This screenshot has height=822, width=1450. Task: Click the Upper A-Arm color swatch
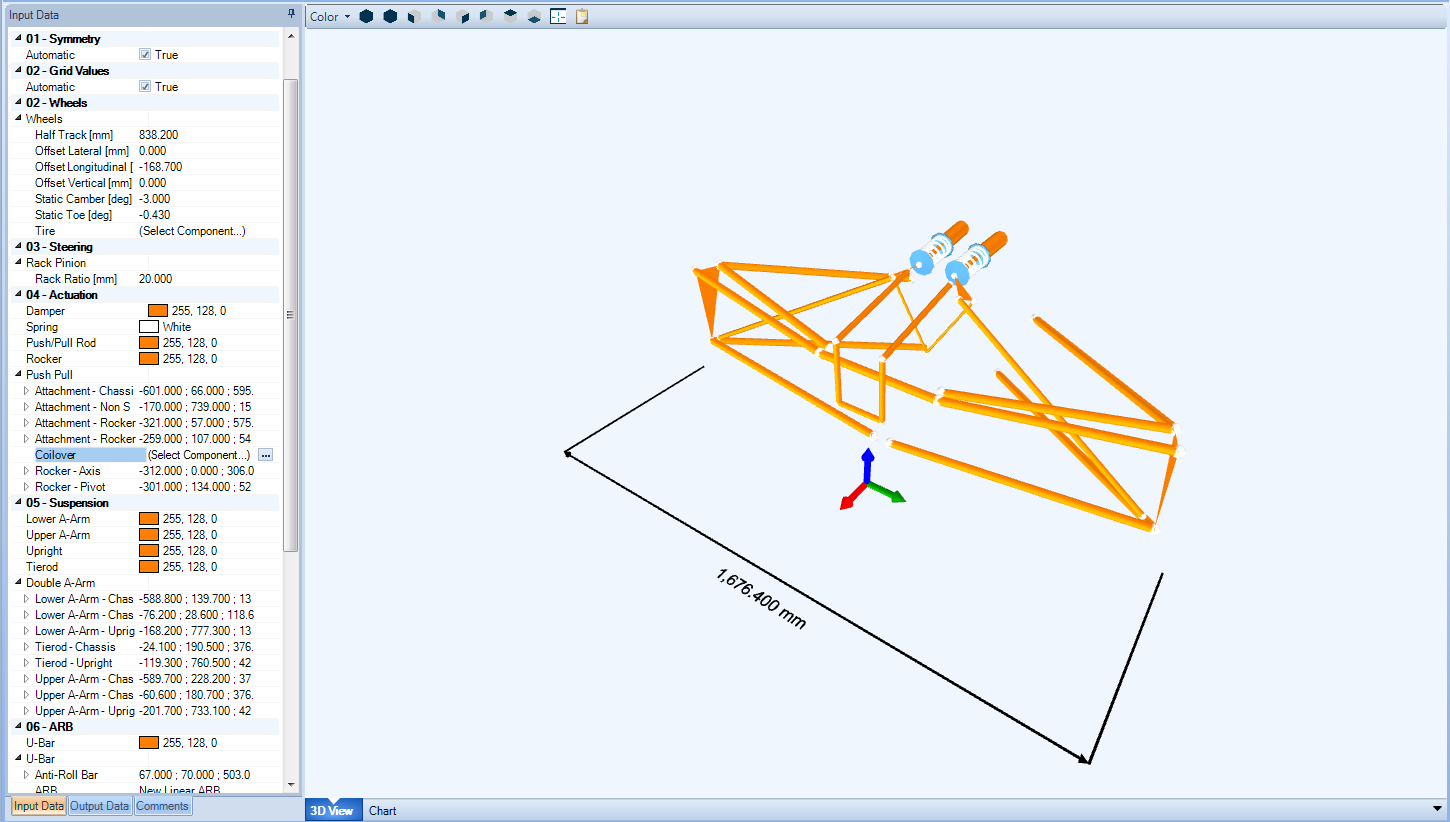coord(149,535)
